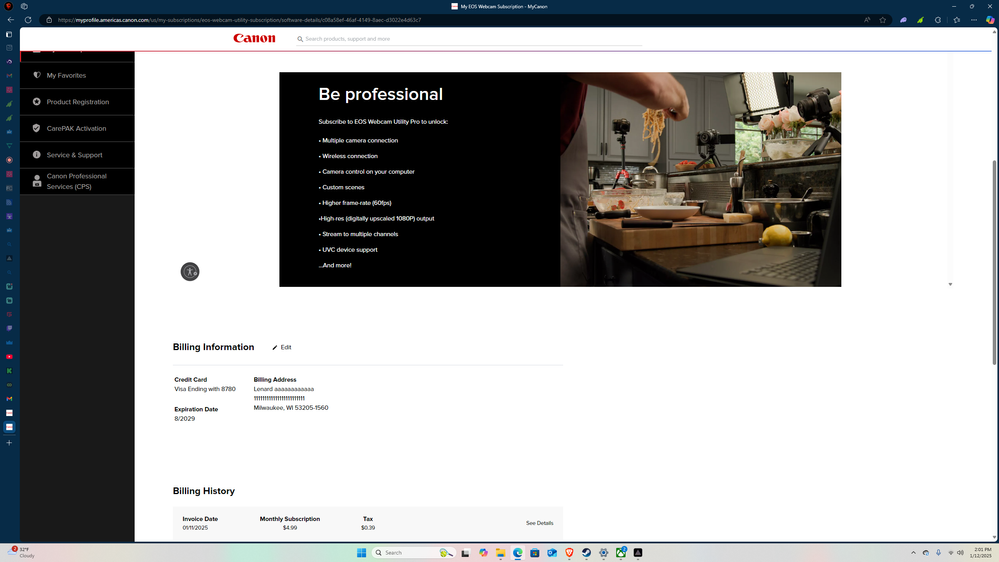Click the browser profile icon at top-left
This screenshot has height=562, width=999.
(x=9, y=6)
